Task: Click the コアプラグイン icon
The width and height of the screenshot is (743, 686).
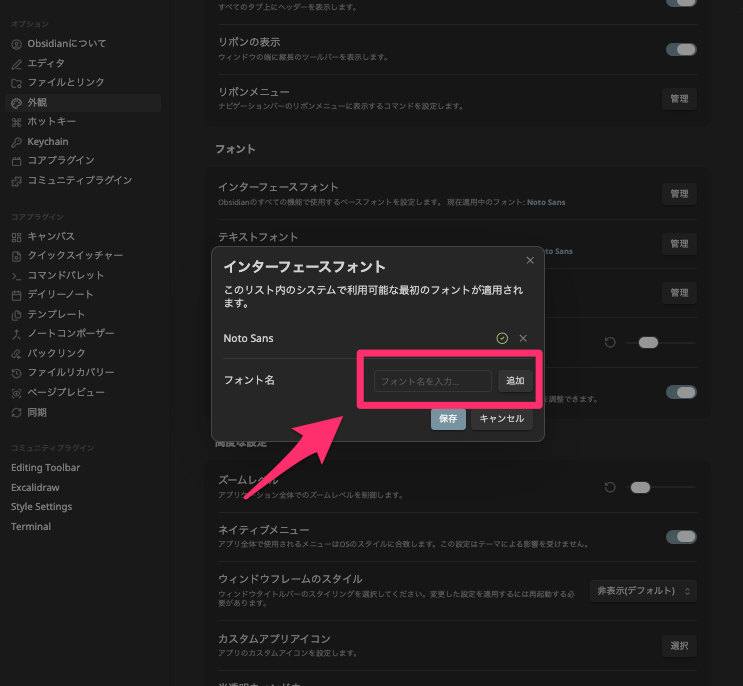Action: coord(17,162)
